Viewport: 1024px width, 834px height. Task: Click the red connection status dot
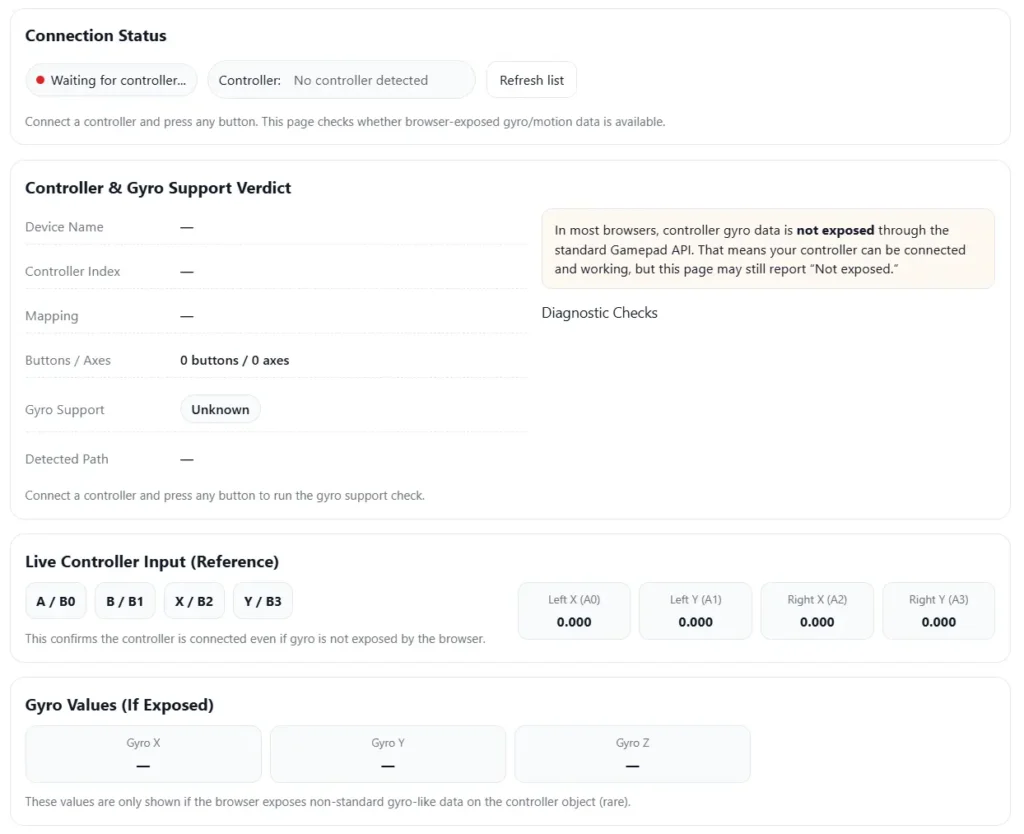click(40, 80)
